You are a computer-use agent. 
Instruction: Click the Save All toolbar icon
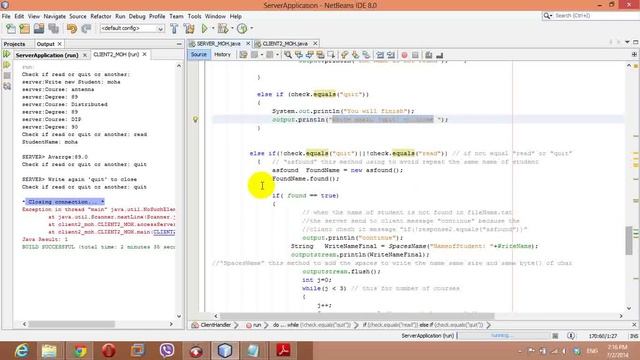point(53,29)
